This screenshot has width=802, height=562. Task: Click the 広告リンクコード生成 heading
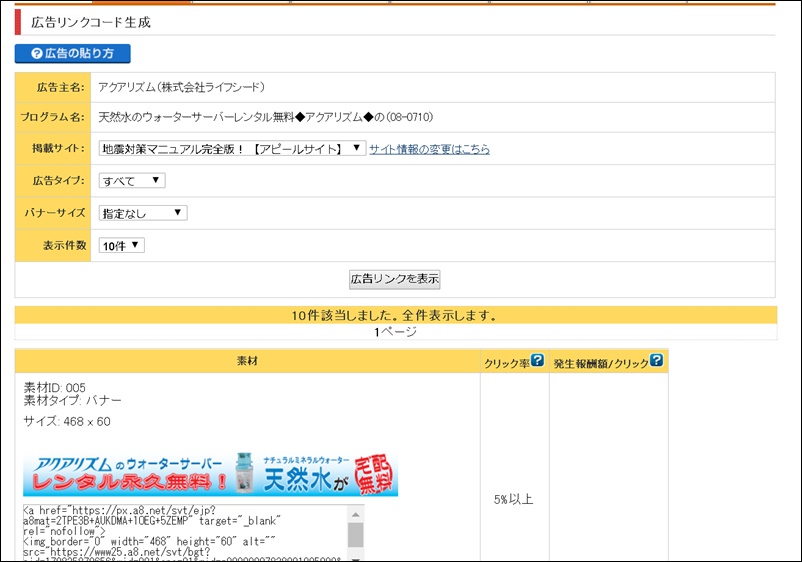[x=91, y=23]
